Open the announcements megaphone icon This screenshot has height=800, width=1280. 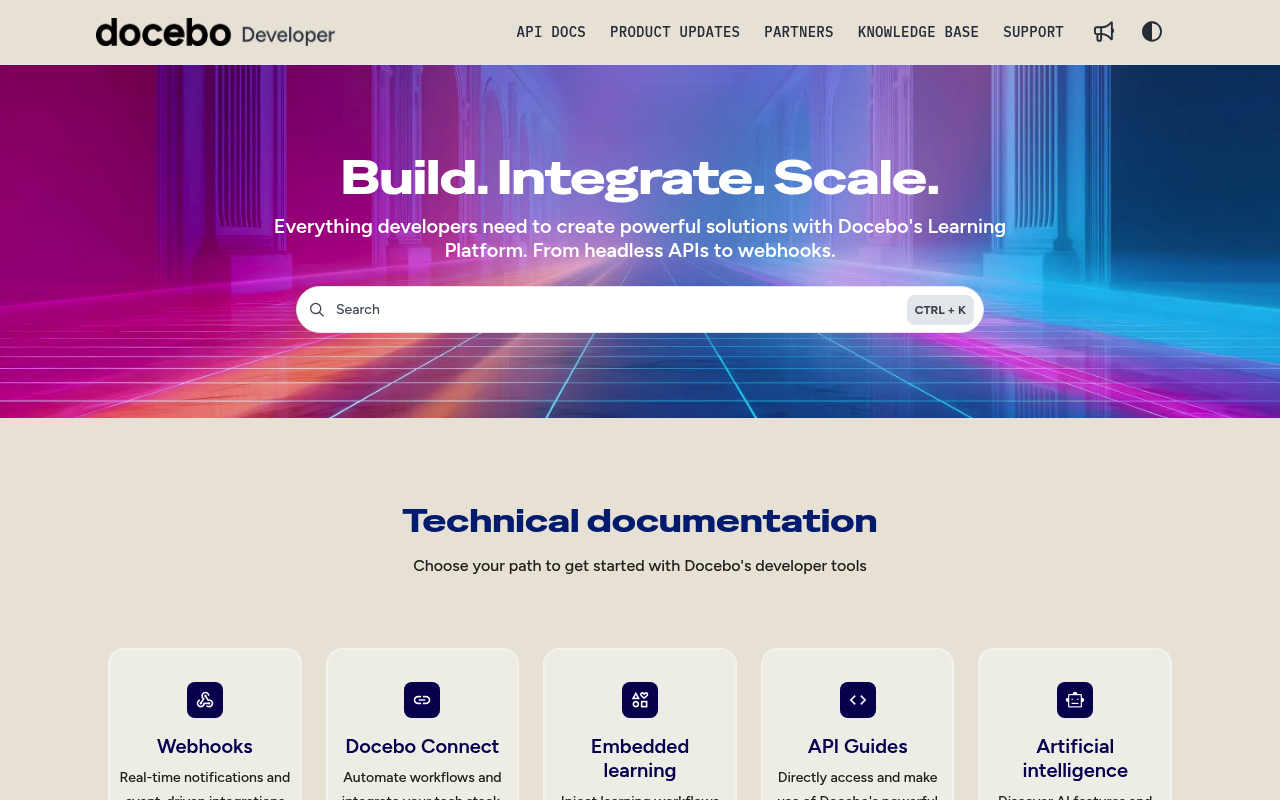point(1104,32)
